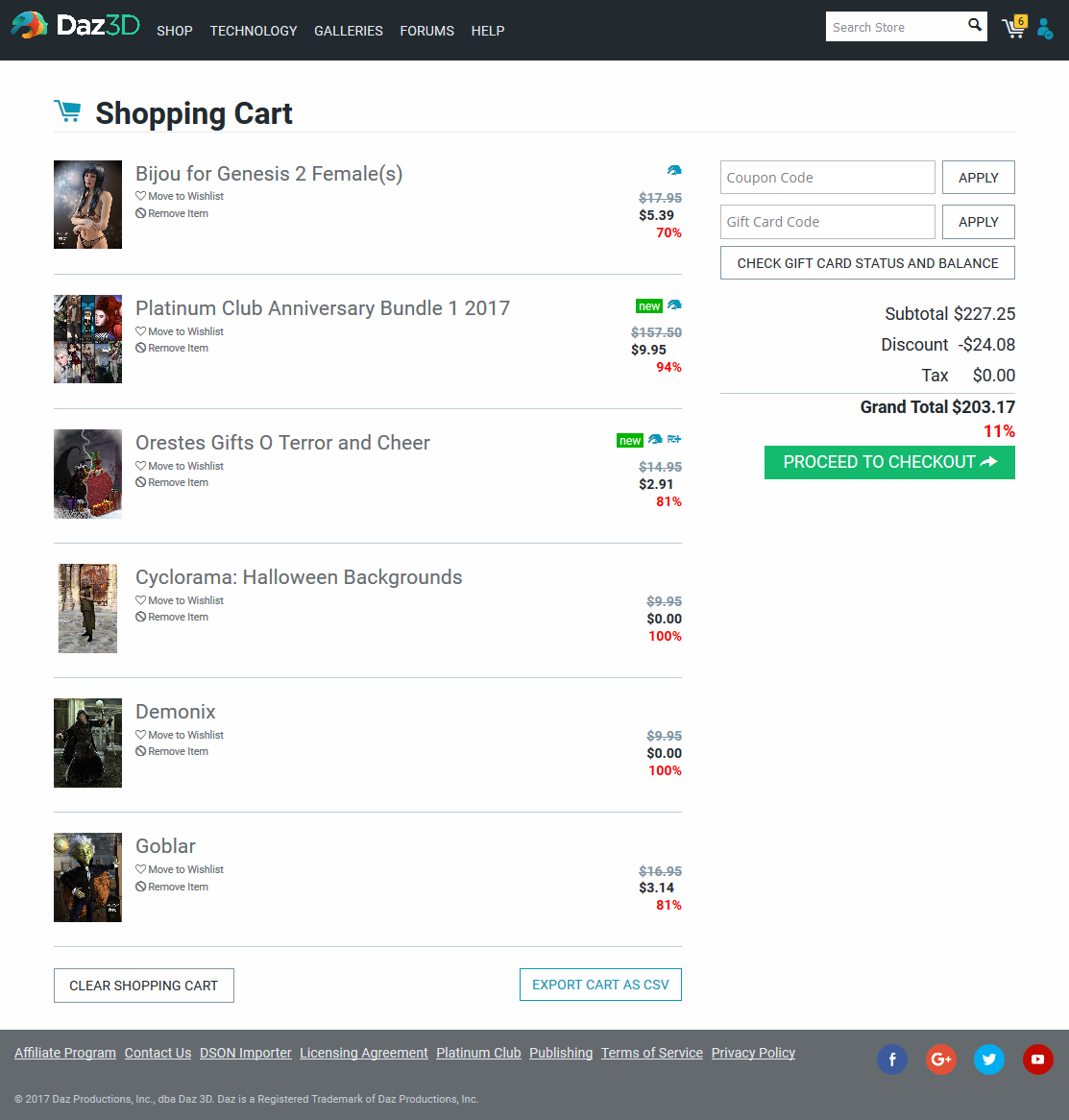Open Orestes Gifts O Terror and Cheer title
The height and width of the screenshot is (1120, 1069).
coord(282,442)
